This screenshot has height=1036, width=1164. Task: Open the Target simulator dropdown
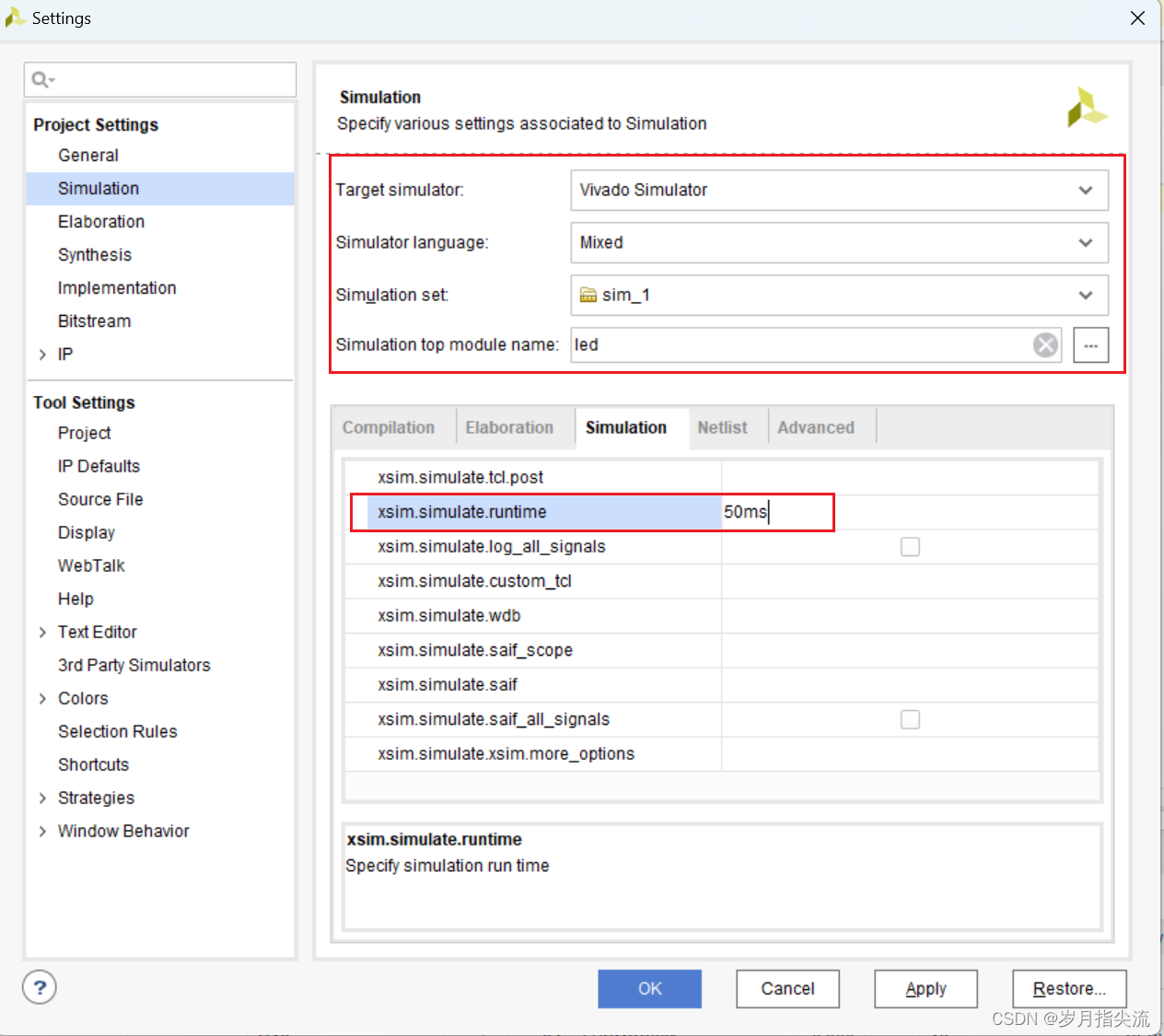839,191
